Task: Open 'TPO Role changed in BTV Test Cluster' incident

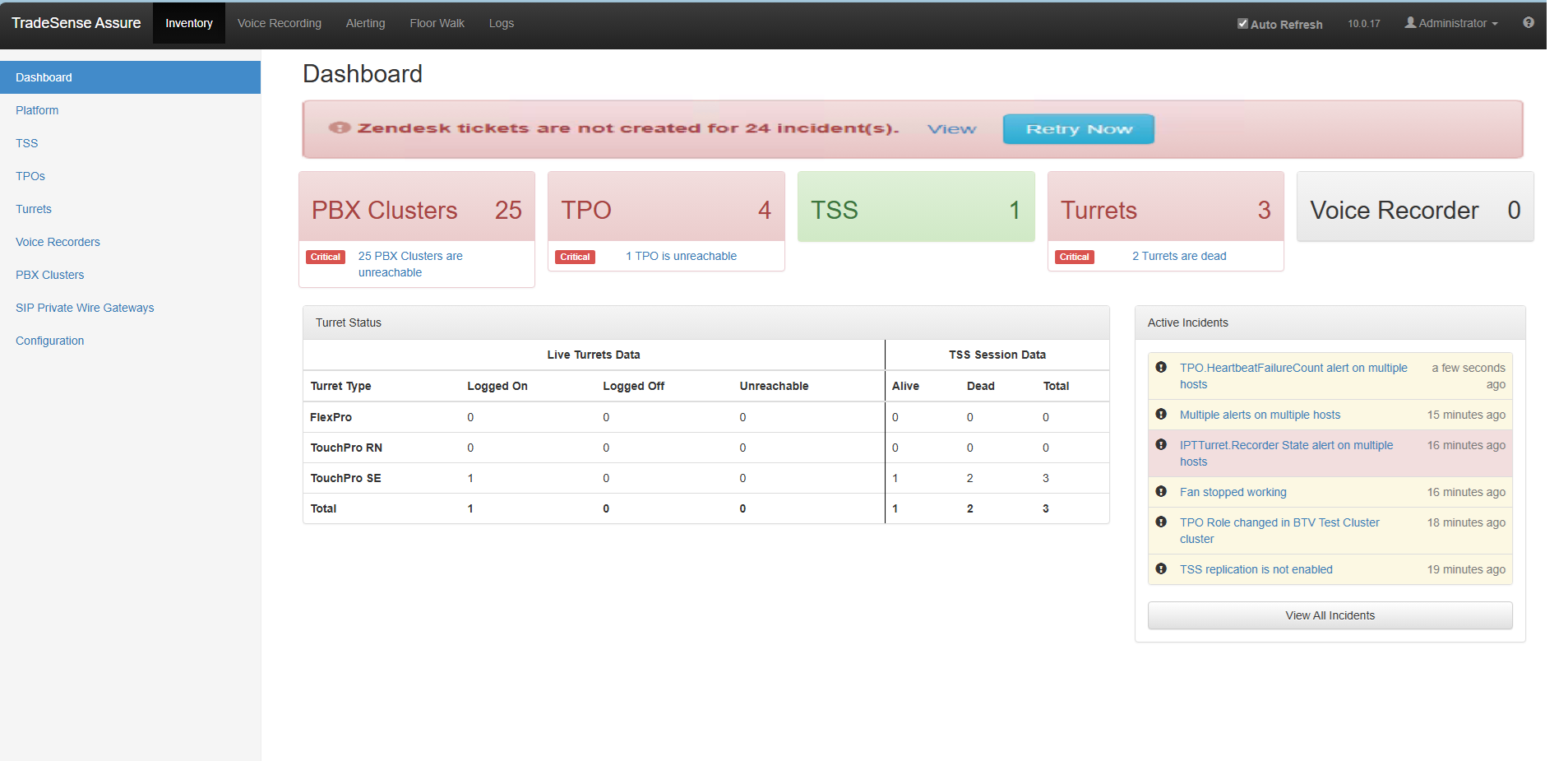Action: coord(1279,531)
